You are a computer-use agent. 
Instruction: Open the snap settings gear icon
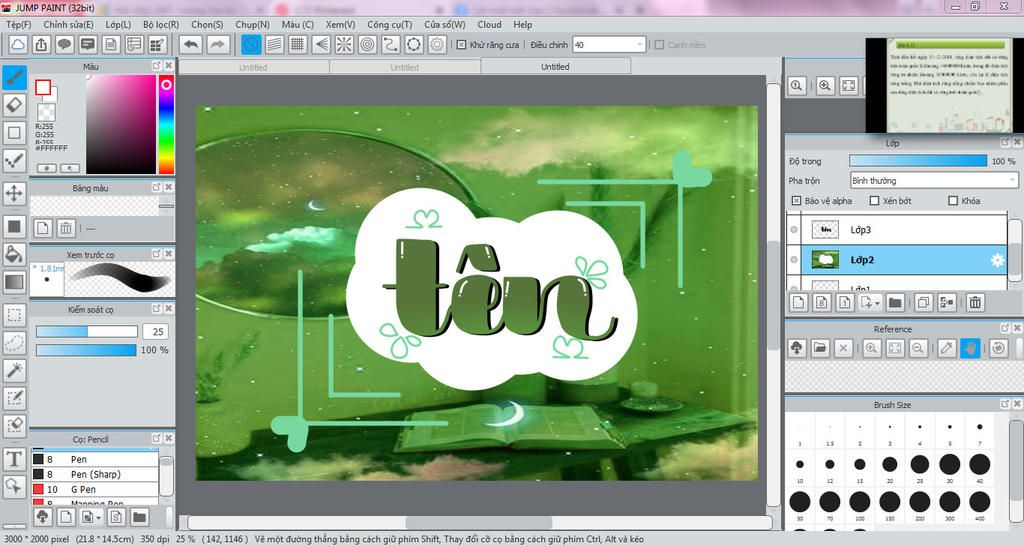437,44
